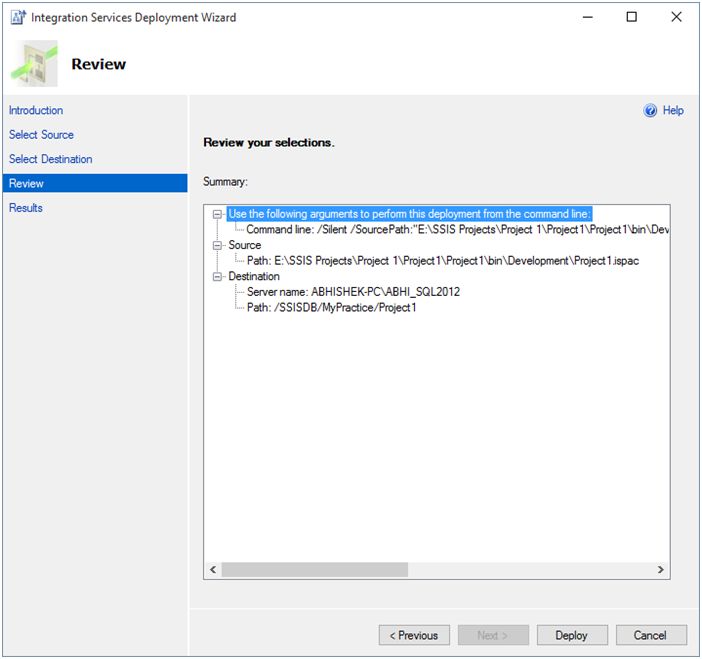Click the horizontal scrollbar thumb in Summary

(x=315, y=569)
